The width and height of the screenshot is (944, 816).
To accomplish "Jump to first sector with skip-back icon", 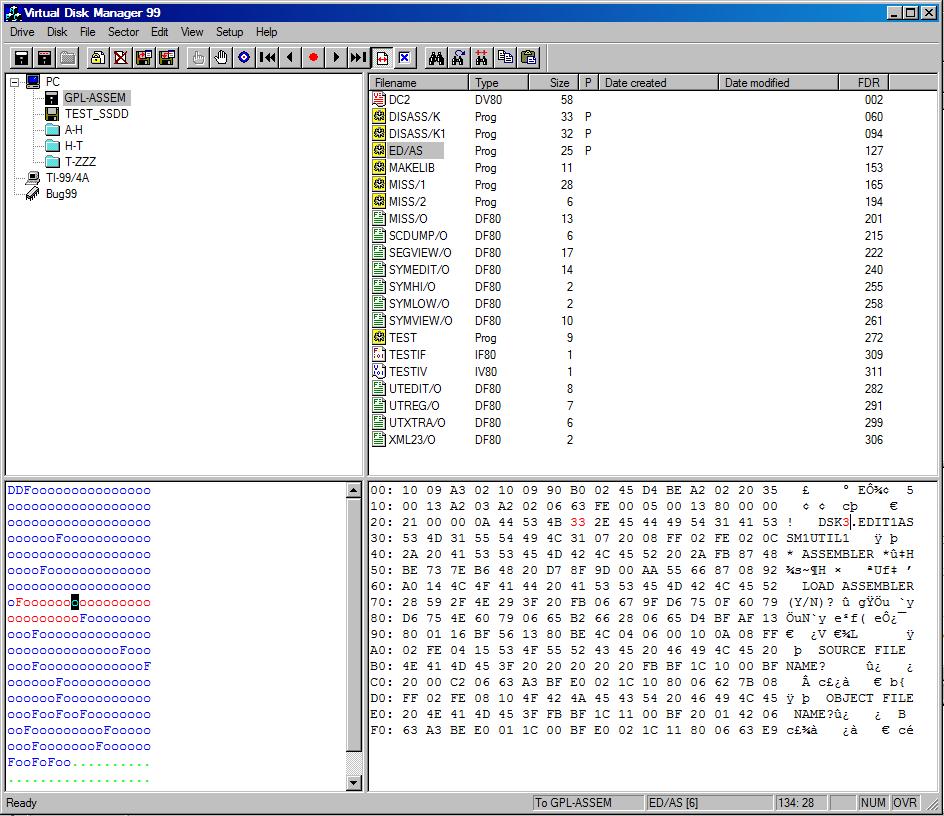I will pyautogui.click(x=267, y=58).
